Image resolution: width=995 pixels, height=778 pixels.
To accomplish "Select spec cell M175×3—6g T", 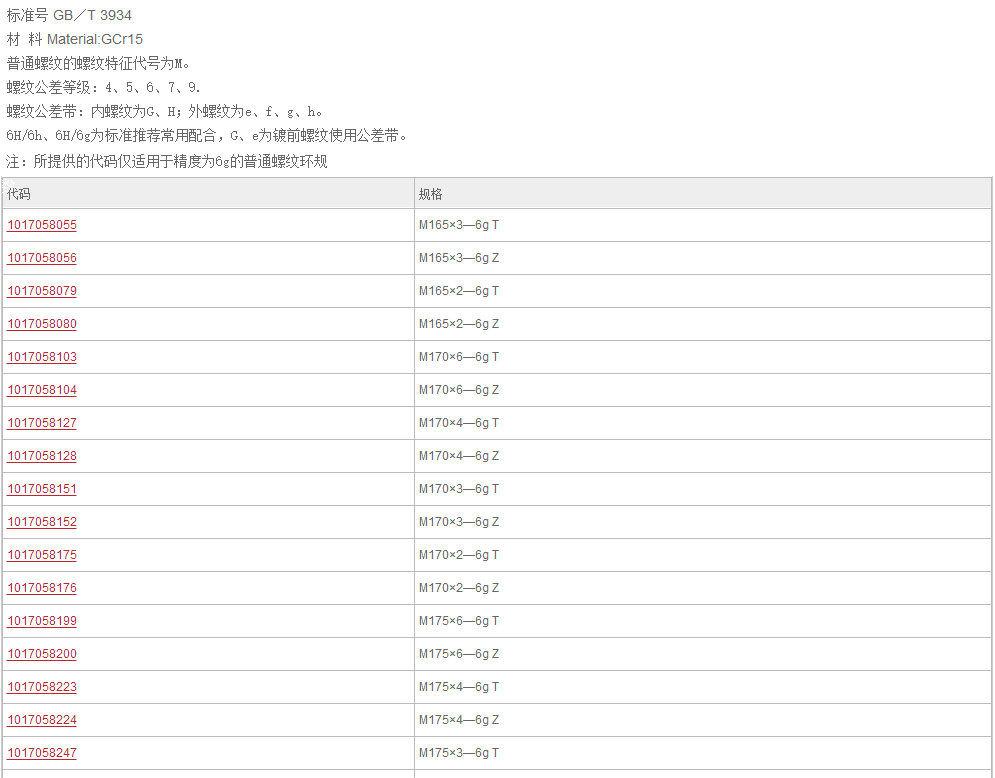I will pos(703,753).
